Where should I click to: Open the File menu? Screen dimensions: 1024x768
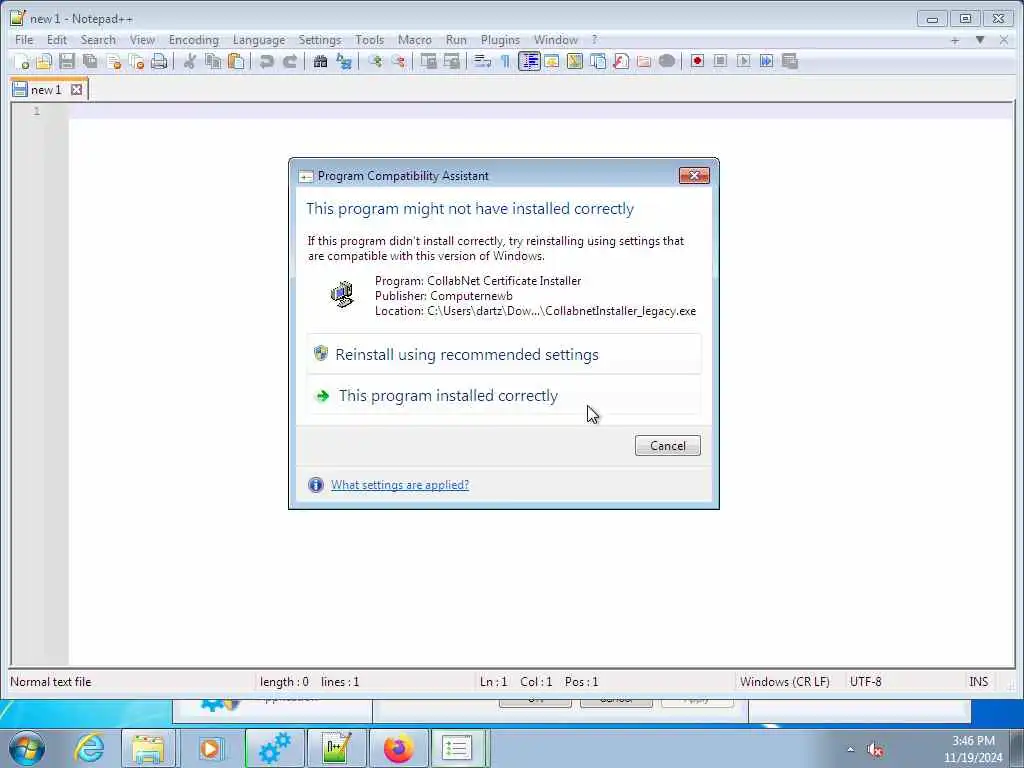24,40
